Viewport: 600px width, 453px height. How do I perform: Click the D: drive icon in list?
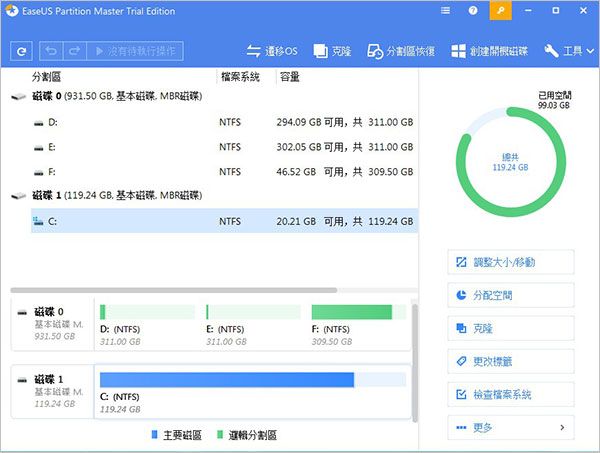(39, 123)
